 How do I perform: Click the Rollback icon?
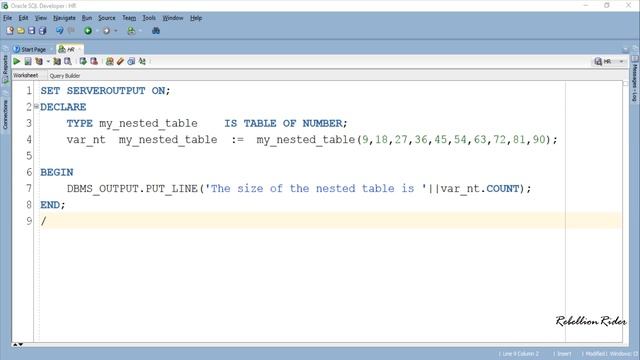94,62
